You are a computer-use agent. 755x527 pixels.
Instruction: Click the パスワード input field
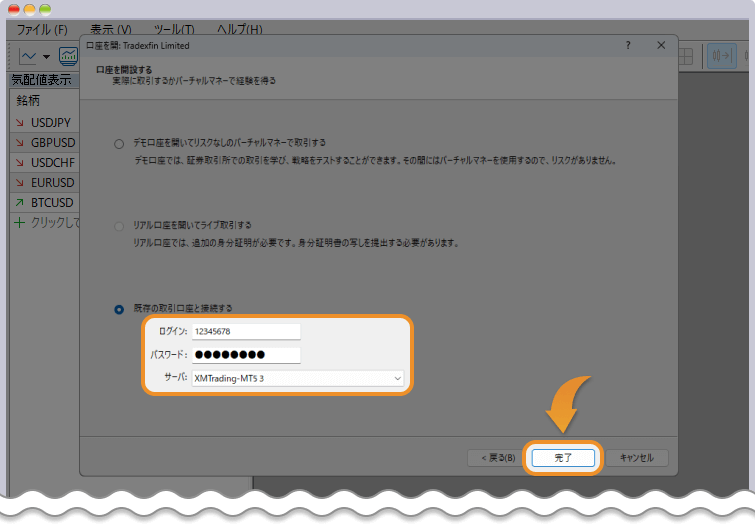coord(246,355)
